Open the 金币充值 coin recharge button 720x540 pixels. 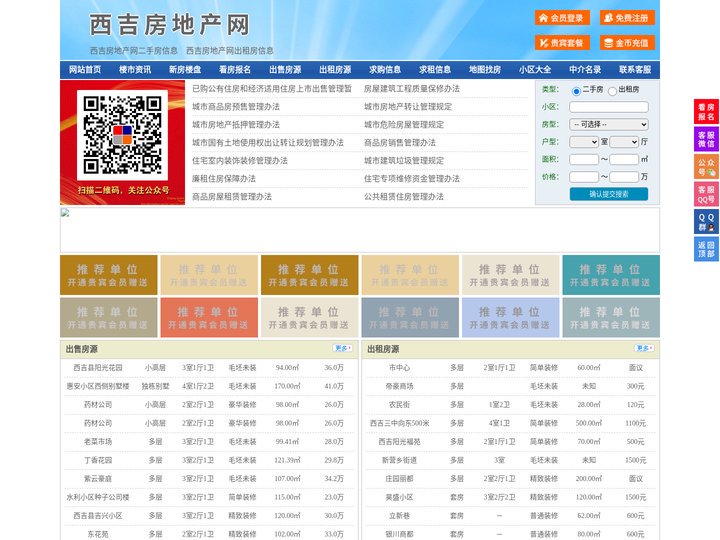(627, 43)
